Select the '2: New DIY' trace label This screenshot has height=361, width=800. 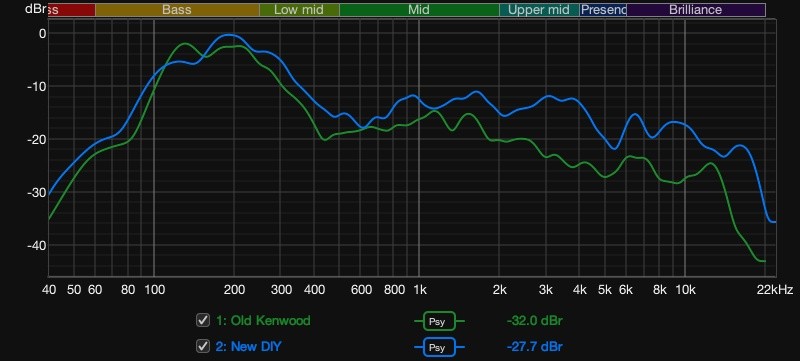(248, 347)
